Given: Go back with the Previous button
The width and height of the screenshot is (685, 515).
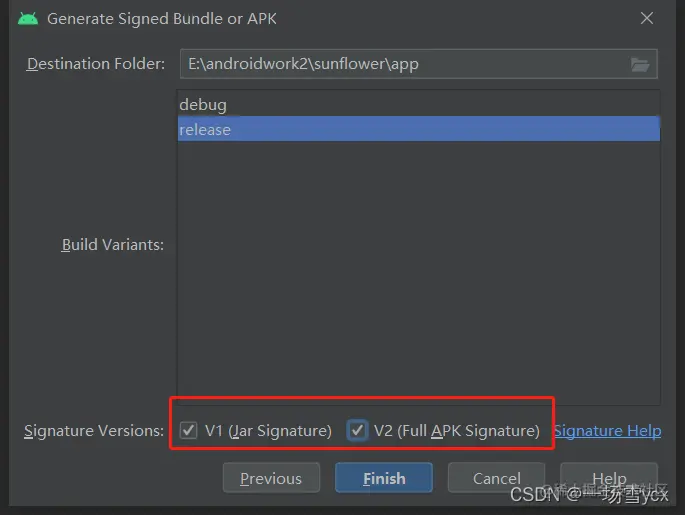Looking at the screenshot, I should coord(271,478).
